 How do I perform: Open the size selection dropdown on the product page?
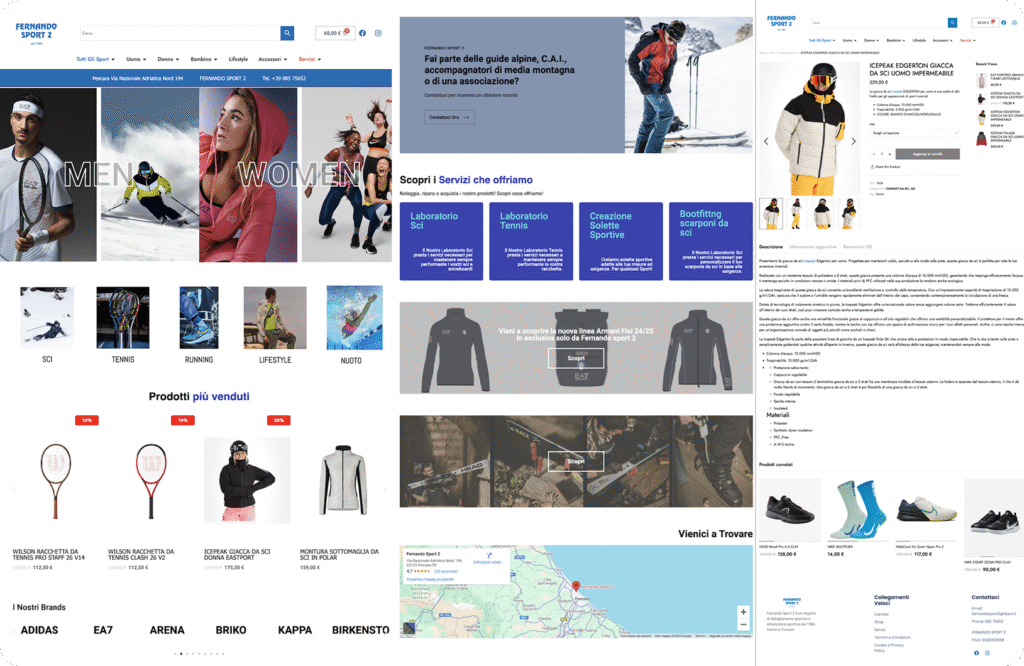(x=914, y=133)
